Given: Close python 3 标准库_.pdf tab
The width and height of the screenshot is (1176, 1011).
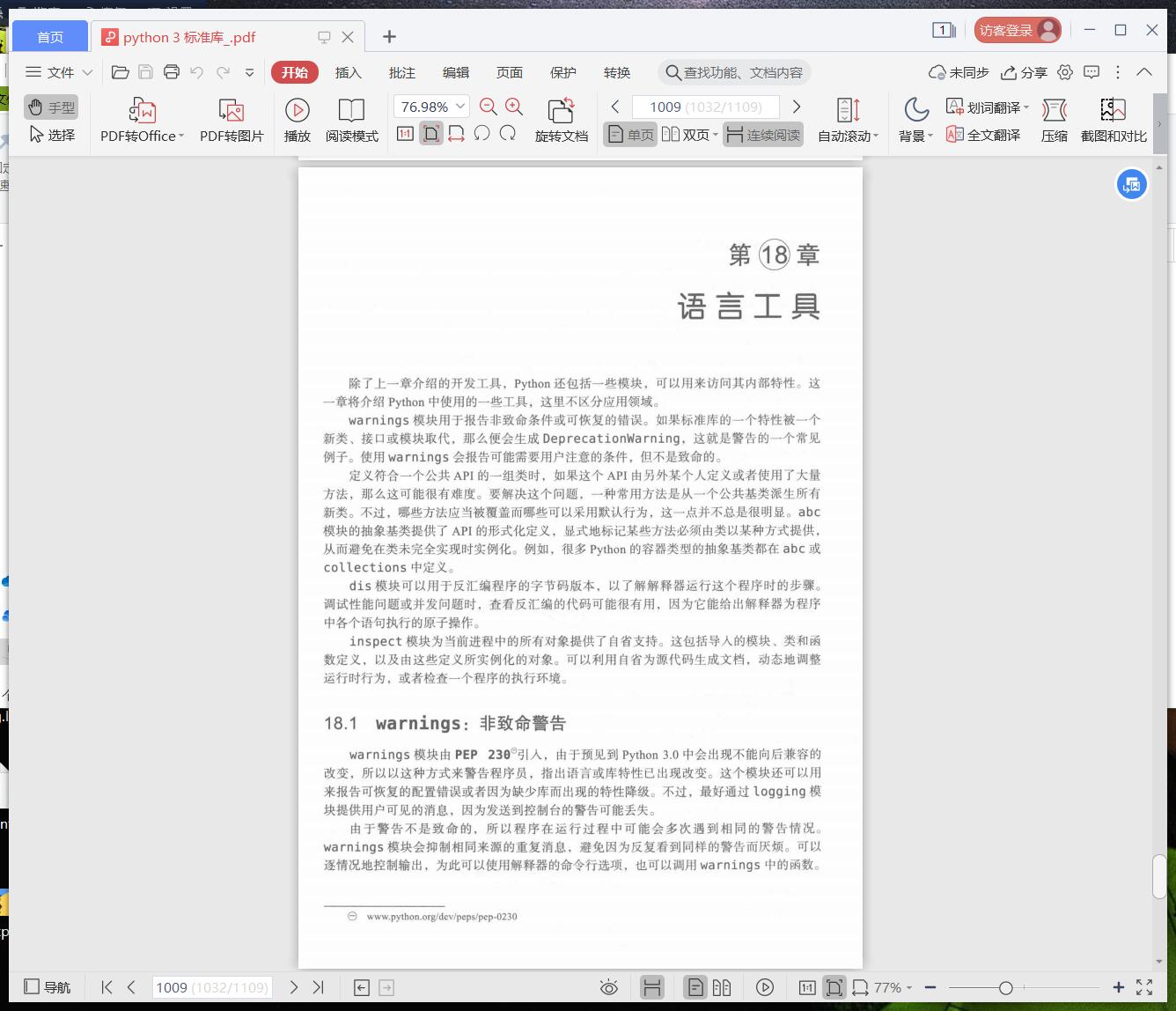Looking at the screenshot, I should (348, 37).
